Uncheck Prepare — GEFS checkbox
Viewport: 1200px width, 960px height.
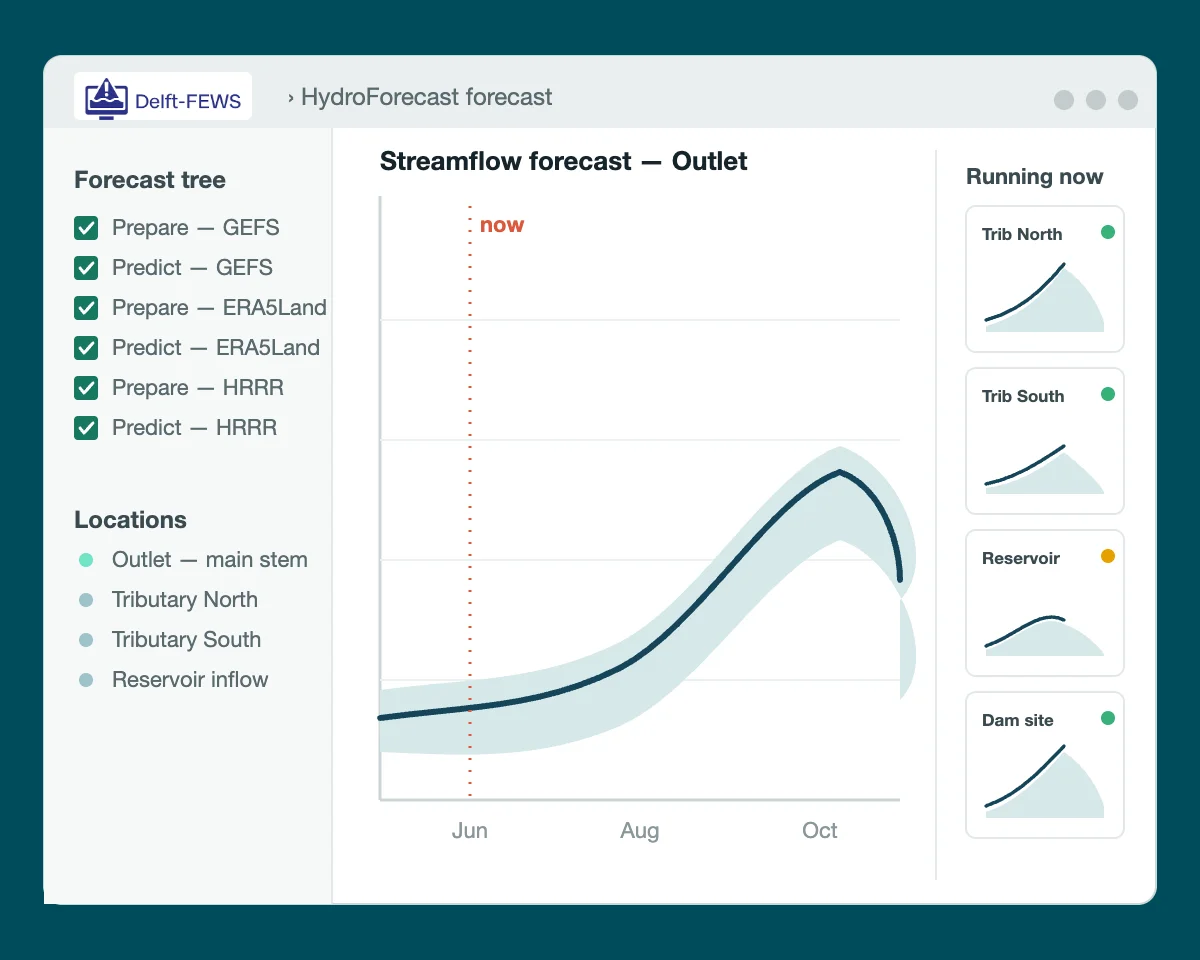pyautogui.click(x=86, y=228)
